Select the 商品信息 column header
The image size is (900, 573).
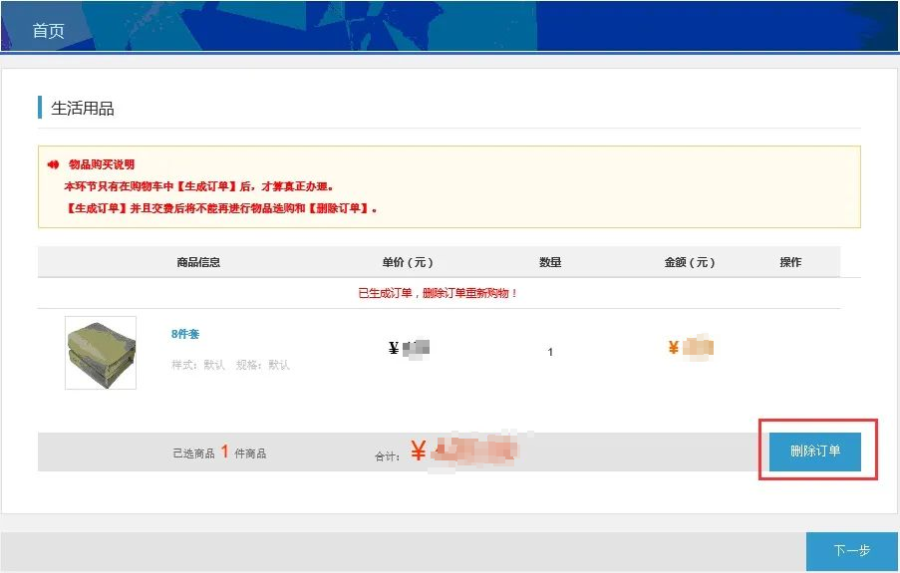198,262
